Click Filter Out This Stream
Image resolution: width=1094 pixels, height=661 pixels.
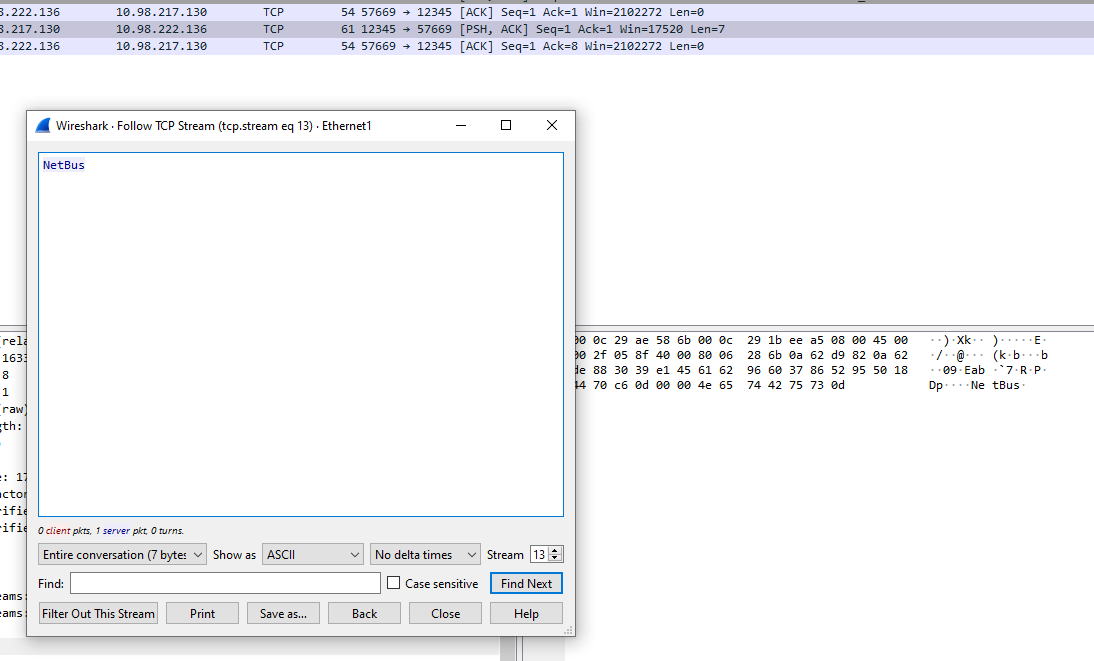99,614
